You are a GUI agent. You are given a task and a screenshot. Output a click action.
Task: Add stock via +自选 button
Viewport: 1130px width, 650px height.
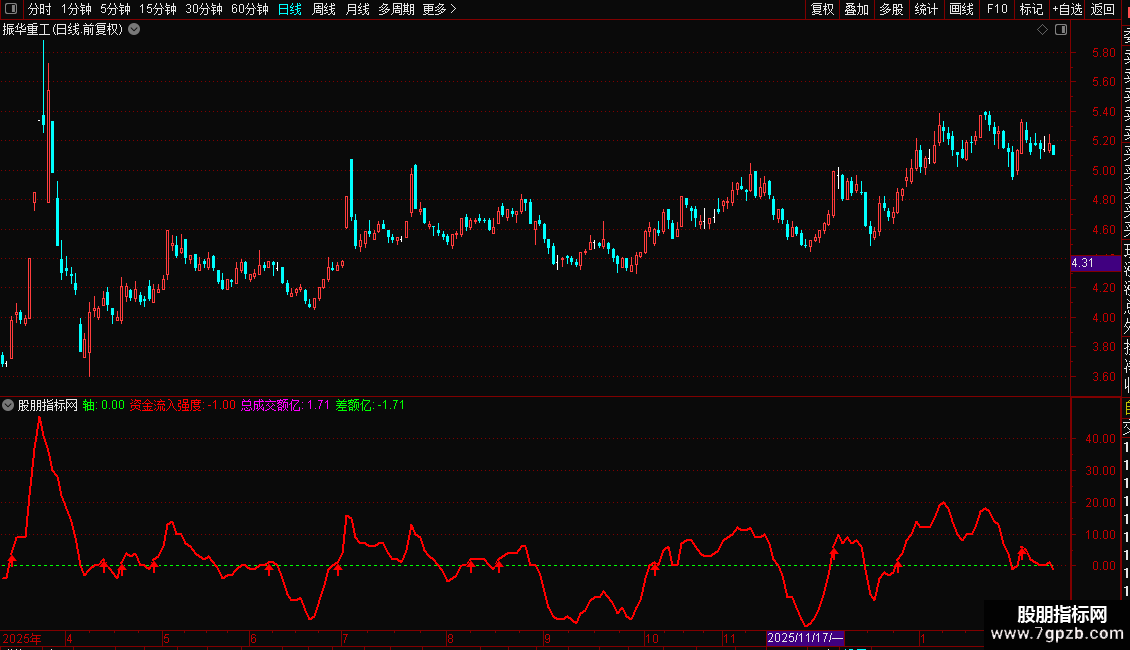pos(1067,9)
